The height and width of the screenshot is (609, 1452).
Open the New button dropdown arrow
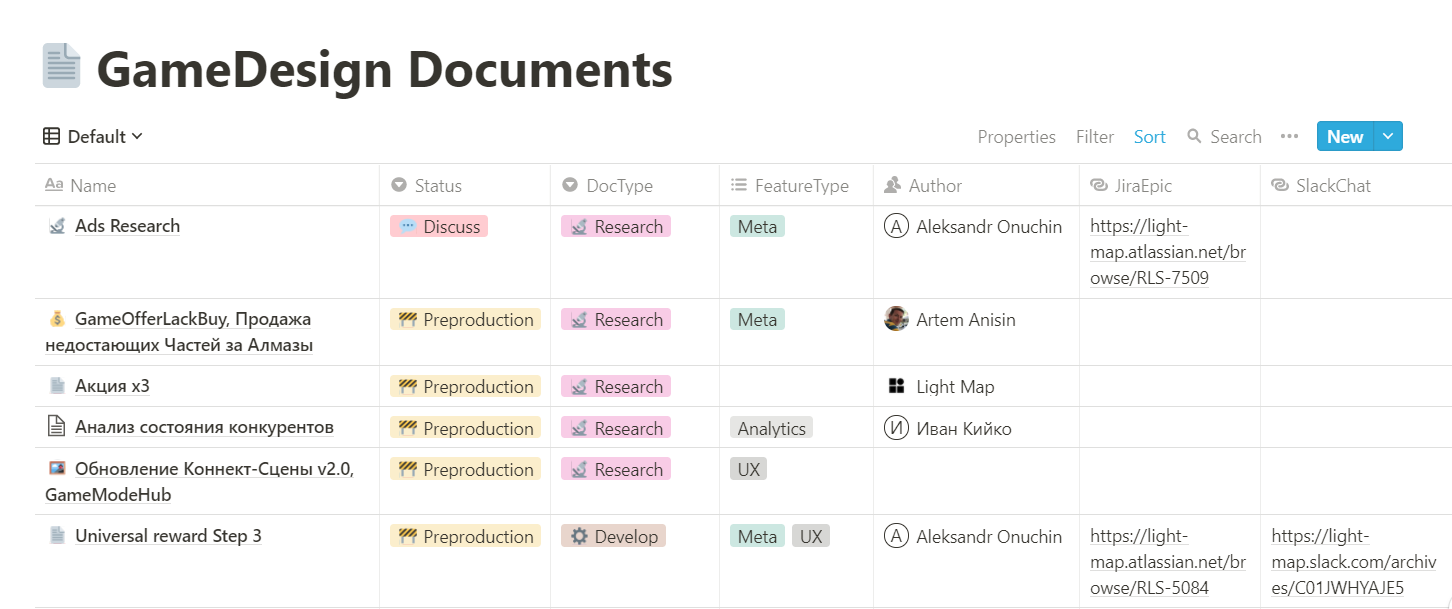[1388, 137]
